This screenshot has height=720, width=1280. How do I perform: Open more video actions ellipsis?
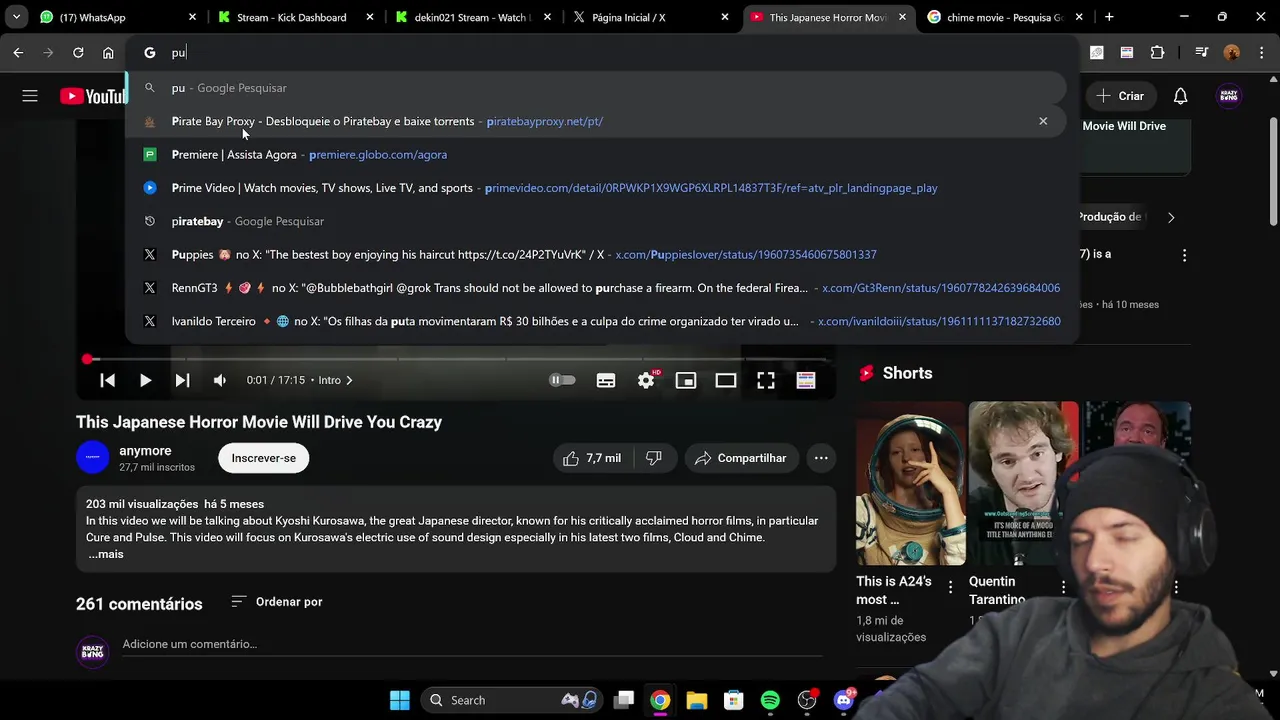(821, 458)
